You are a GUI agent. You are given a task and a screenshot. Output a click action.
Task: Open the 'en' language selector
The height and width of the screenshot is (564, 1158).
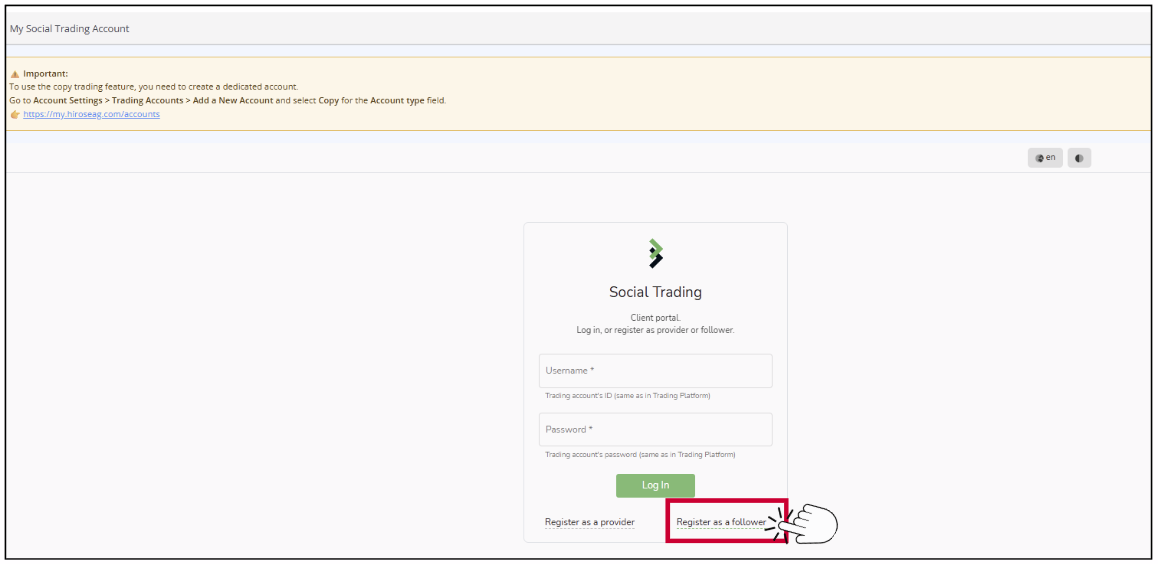[1045, 158]
